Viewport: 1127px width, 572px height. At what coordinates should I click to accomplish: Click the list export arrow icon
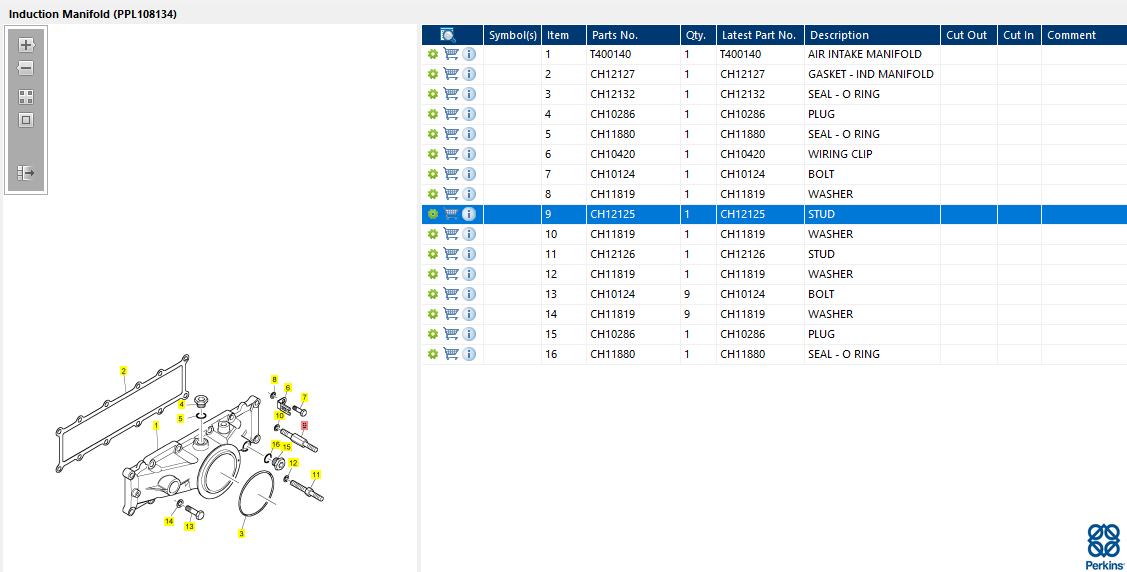click(x=26, y=172)
